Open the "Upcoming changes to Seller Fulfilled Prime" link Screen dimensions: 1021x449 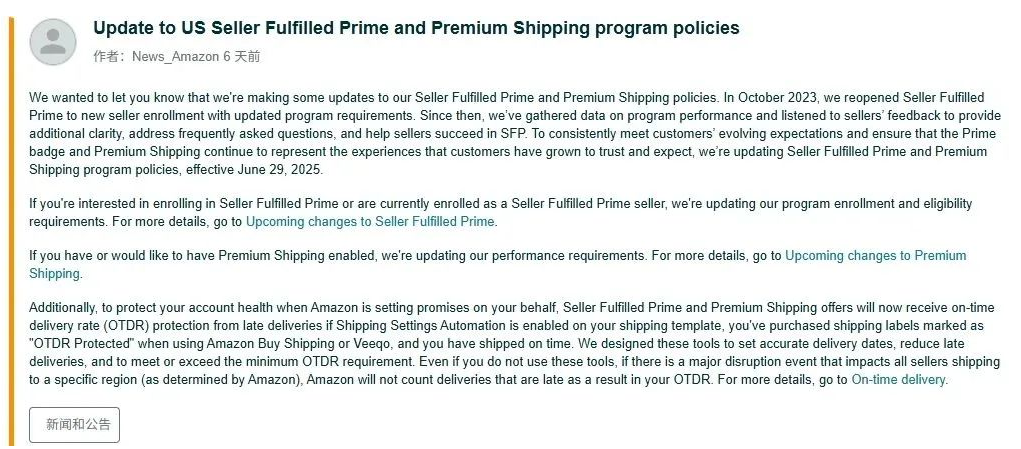[x=370, y=221]
